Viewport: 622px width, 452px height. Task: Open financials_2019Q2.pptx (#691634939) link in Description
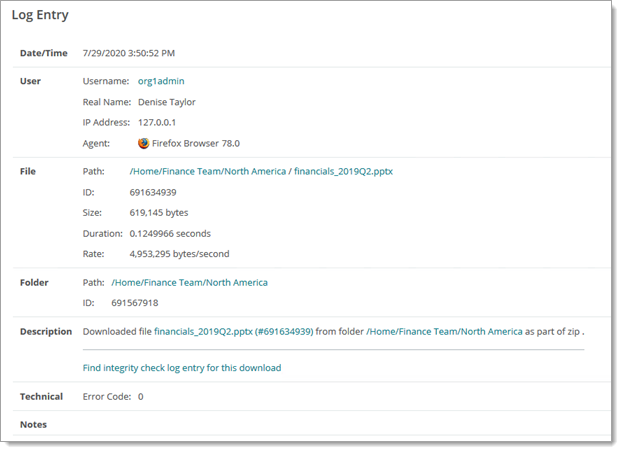point(234,331)
